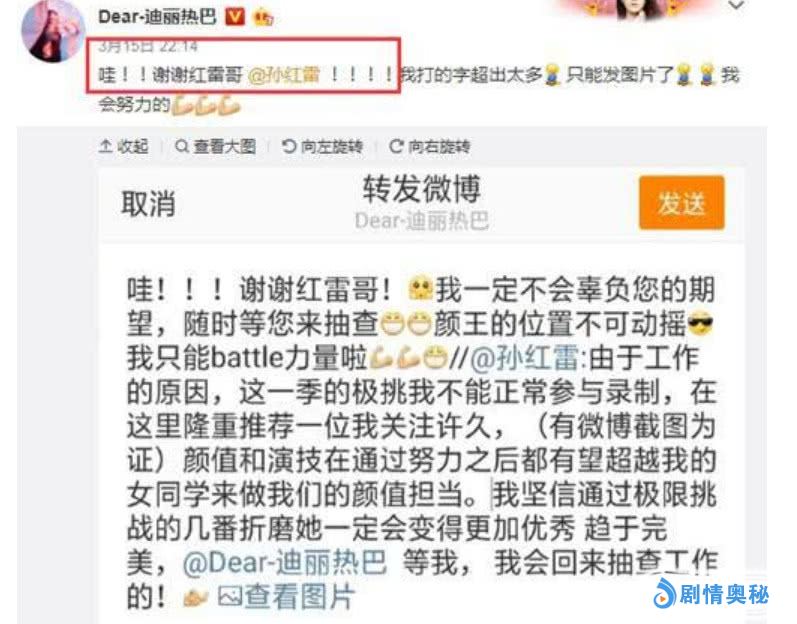This screenshot has width=797, height=624.
Task: Click the @孙红雷 mention in the post text
Action: click(284, 75)
